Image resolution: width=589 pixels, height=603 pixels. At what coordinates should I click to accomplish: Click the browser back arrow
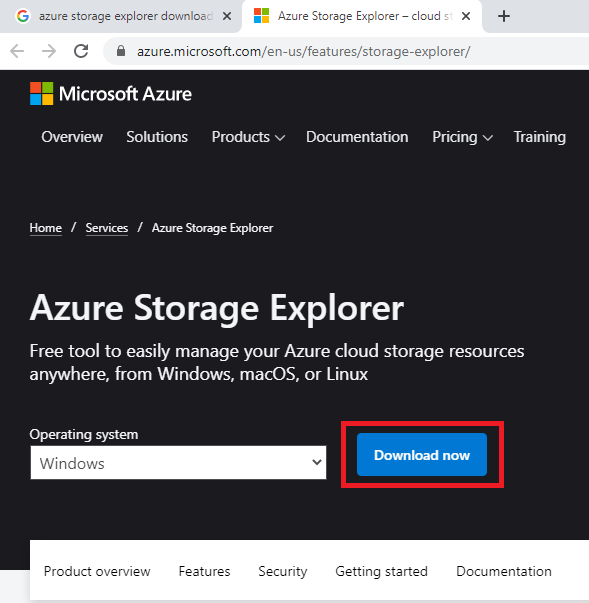coord(17,51)
